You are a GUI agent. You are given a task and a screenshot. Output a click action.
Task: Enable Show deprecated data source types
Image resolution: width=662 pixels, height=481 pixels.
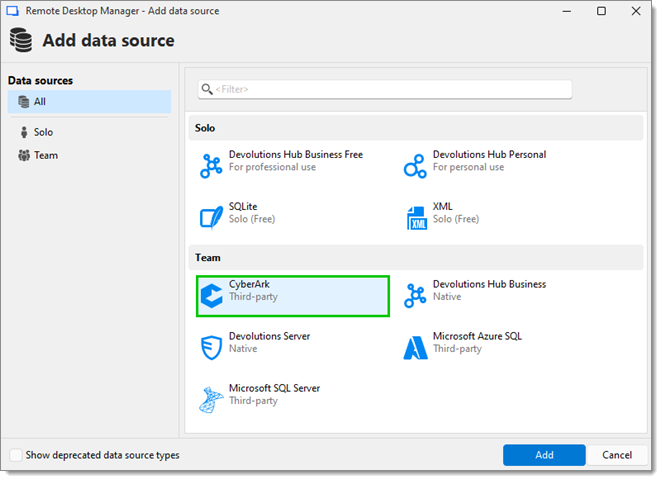16,455
